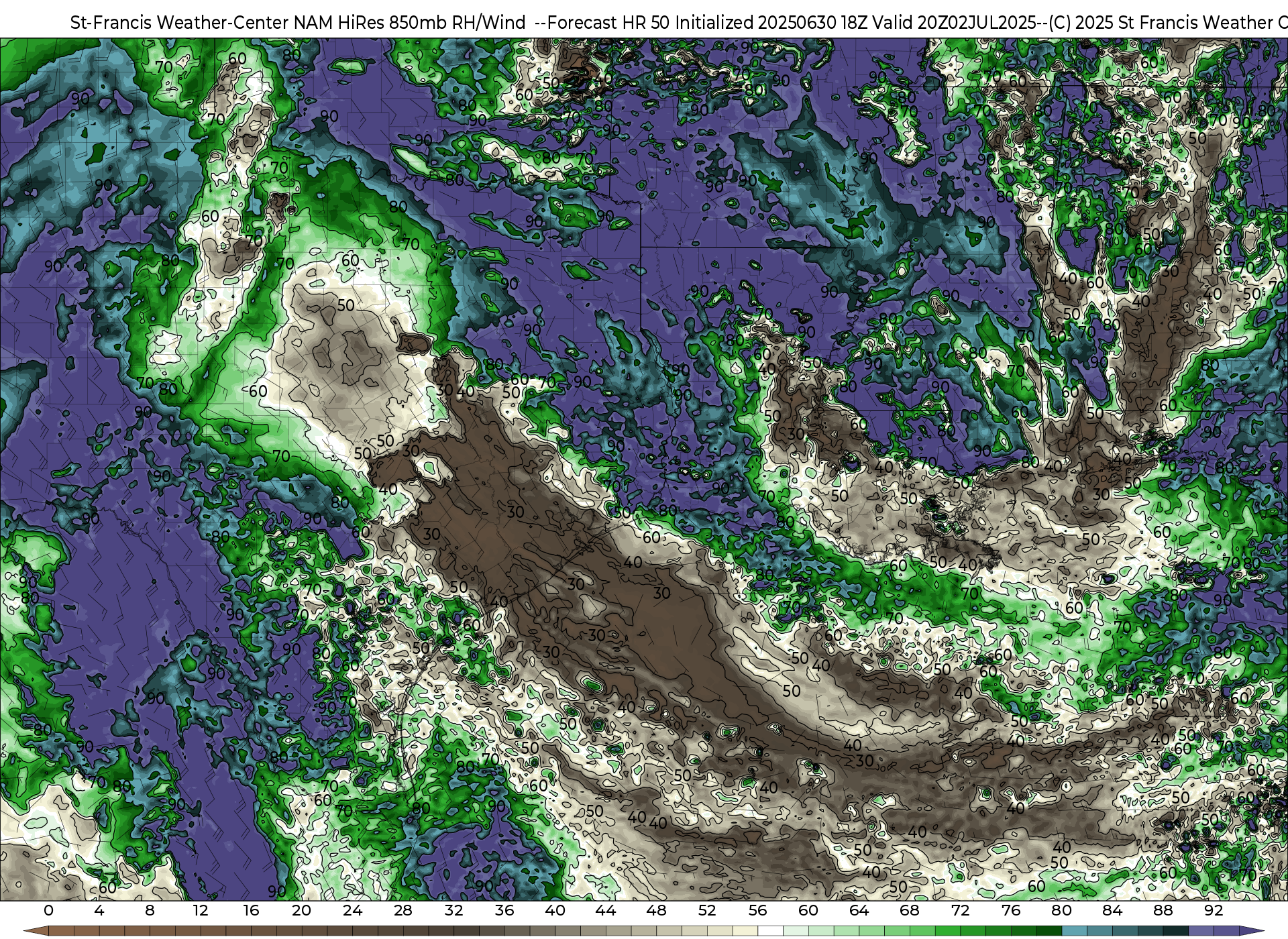
Task: Click the legend tick label '84'
Action: click(x=1112, y=910)
